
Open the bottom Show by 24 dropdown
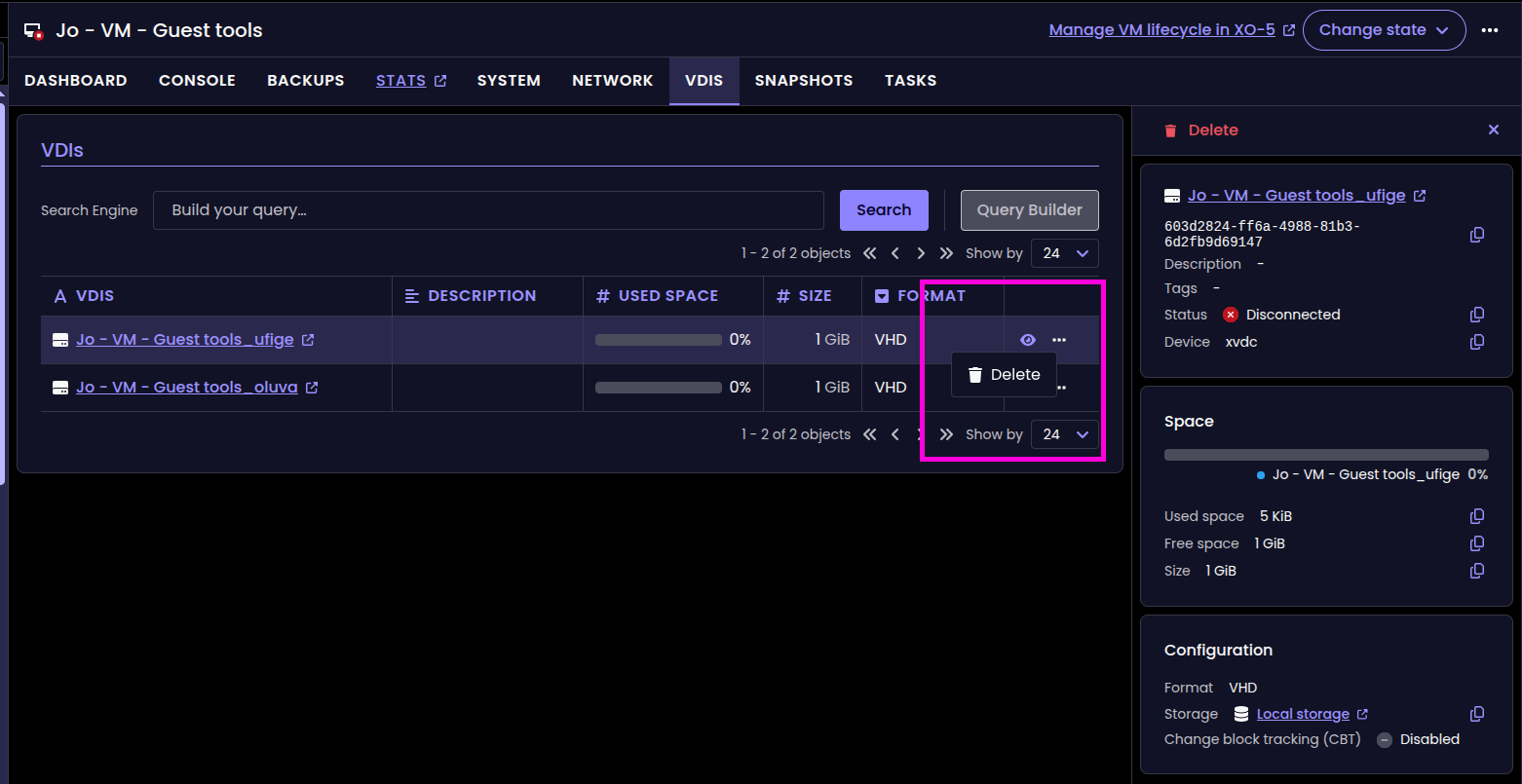tap(1064, 434)
